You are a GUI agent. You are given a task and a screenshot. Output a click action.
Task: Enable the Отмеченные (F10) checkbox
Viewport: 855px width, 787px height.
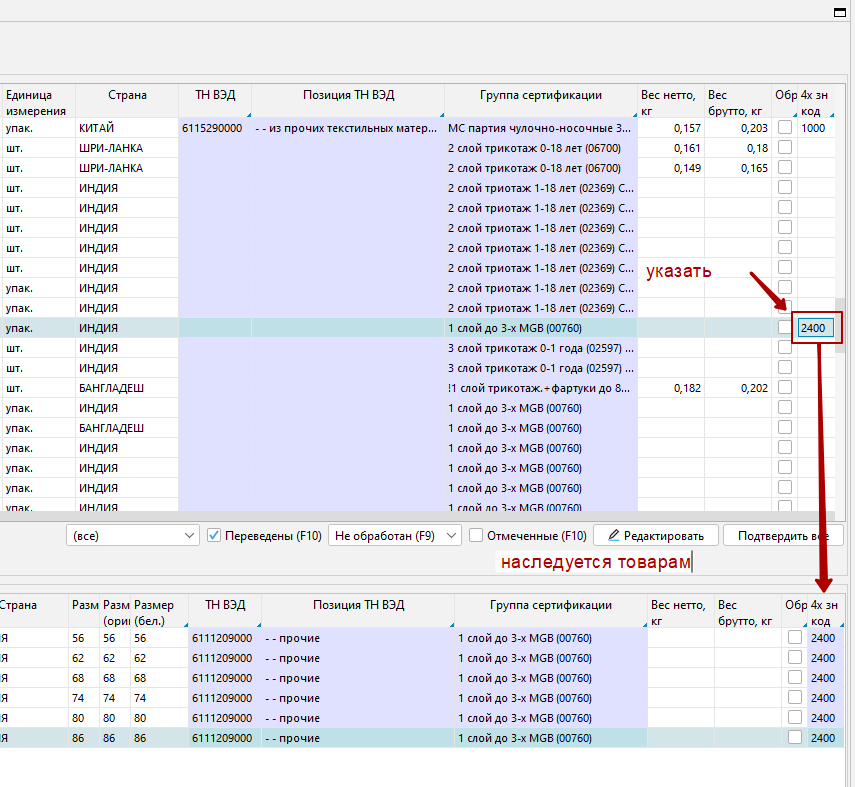[476, 536]
